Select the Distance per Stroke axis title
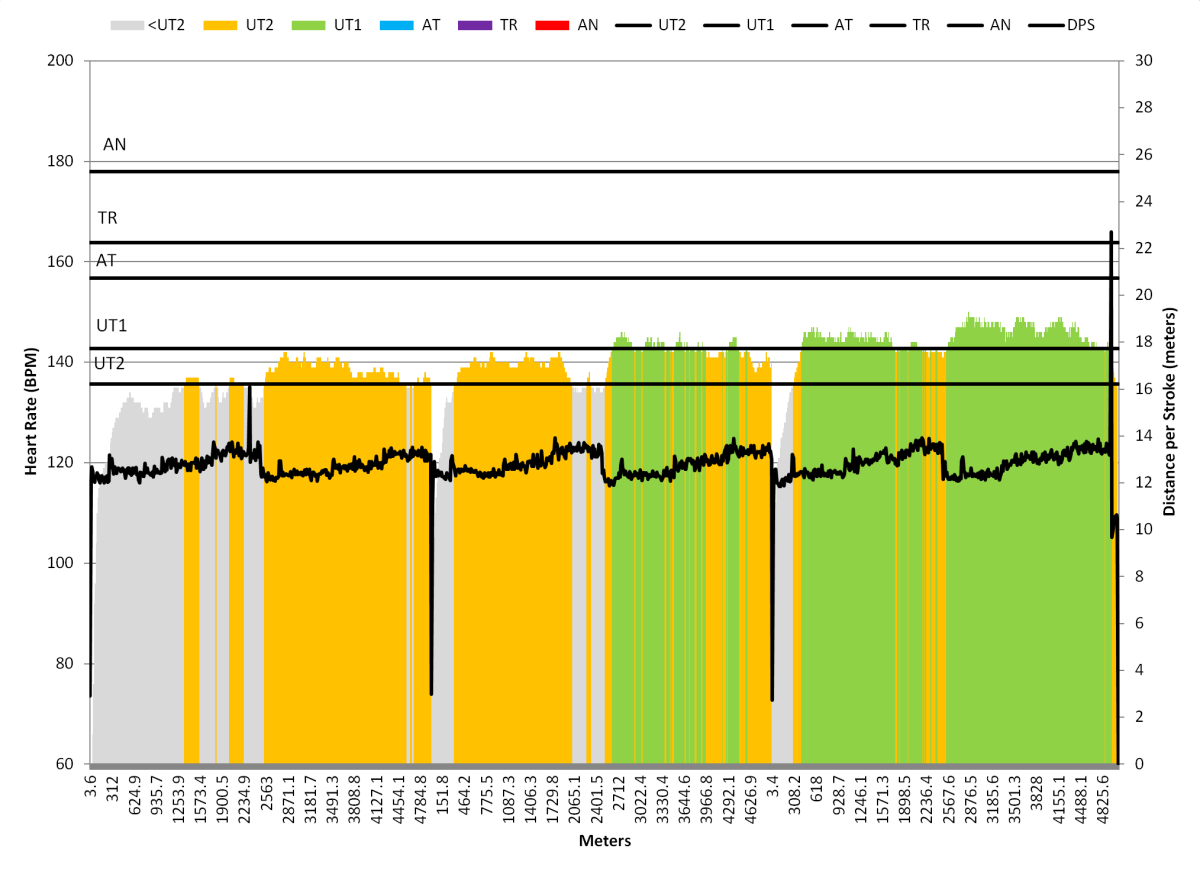Viewport: 1200px width, 871px height. tap(1169, 412)
